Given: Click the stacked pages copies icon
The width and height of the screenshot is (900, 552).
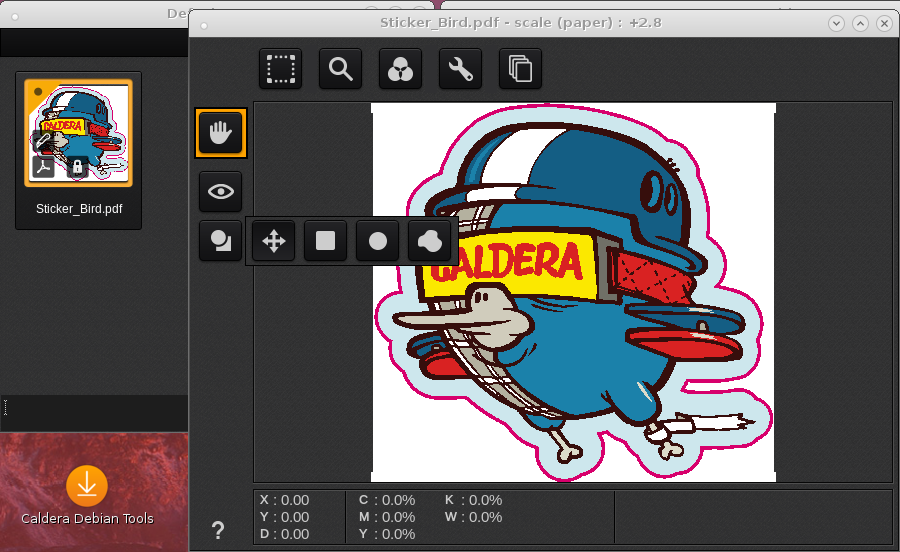Looking at the screenshot, I should 520,69.
